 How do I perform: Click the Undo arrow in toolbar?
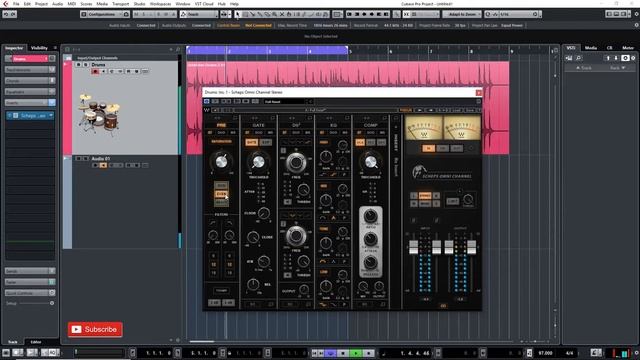(6, 14)
